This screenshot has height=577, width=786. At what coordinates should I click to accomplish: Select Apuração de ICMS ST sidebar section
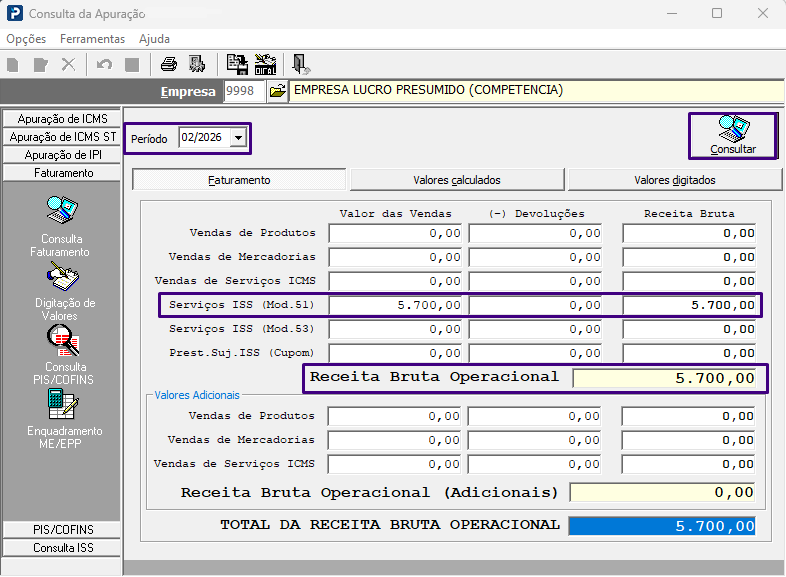pyautogui.click(x=62, y=137)
